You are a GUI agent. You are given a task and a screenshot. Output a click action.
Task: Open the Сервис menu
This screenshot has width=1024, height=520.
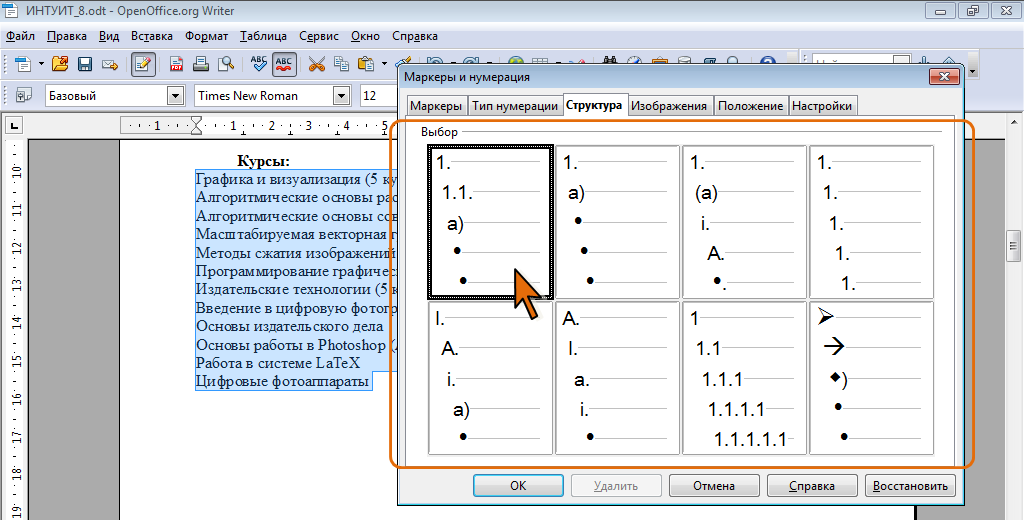[x=319, y=36]
